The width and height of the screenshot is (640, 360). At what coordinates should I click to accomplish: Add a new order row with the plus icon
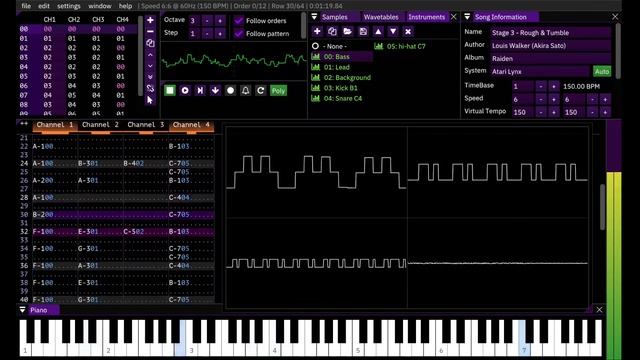[150, 20]
